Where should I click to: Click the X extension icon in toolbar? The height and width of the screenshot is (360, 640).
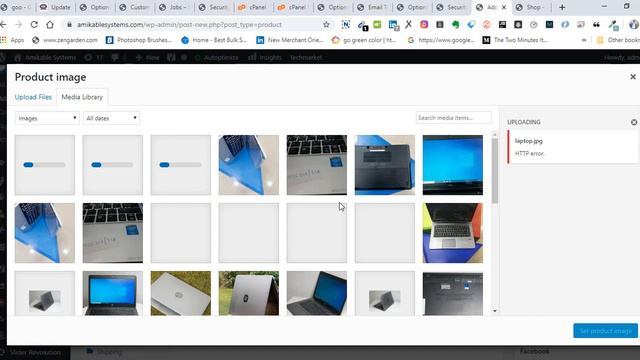click(x=408, y=24)
